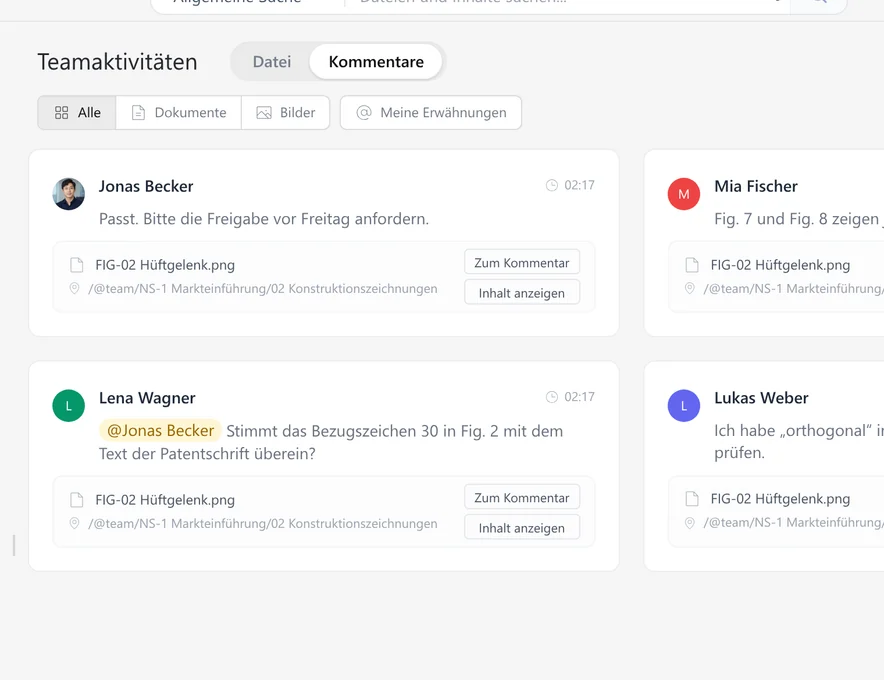Show Meine Erwähnungen only
884x680 pixels.
pyautogui.click(x=431, y=113)
